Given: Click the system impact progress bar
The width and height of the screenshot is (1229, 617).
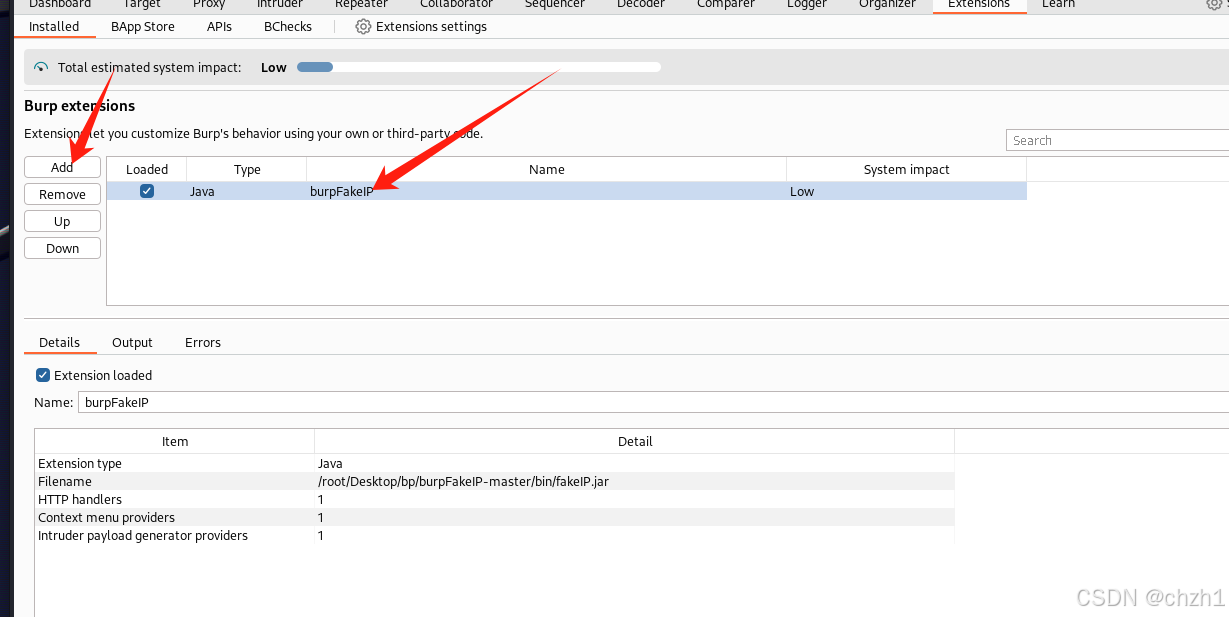Looking at the screenshot, I should click(x=479, y=67).
